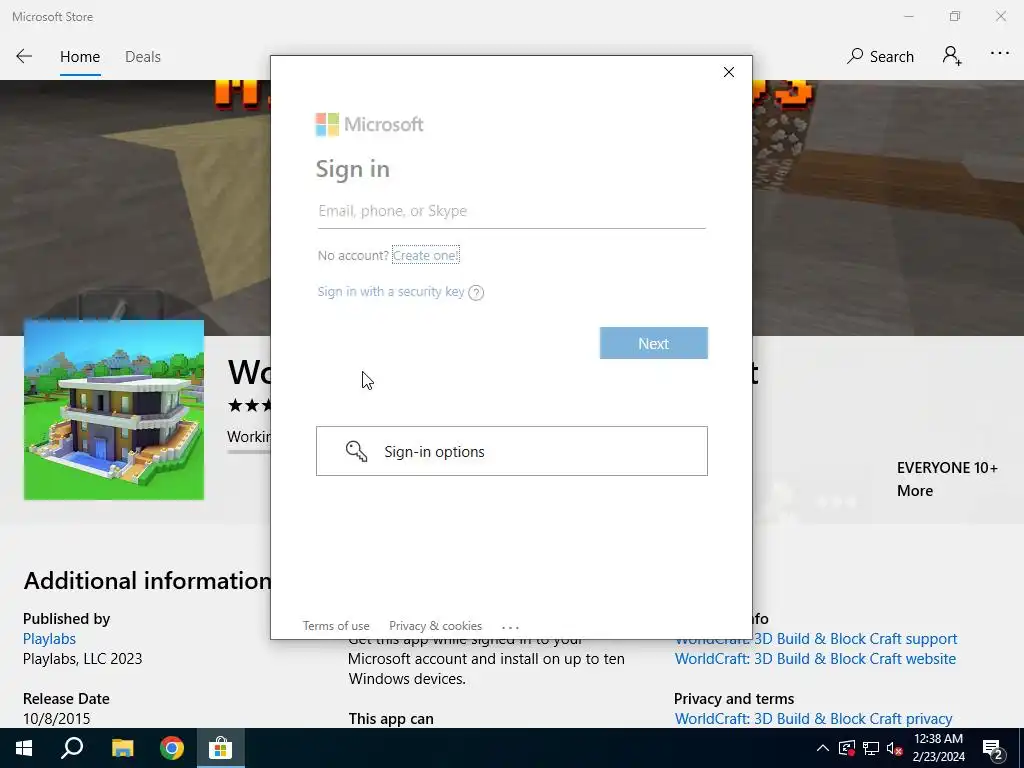Open the Store See more ellipsis menu

coord(999,54)
